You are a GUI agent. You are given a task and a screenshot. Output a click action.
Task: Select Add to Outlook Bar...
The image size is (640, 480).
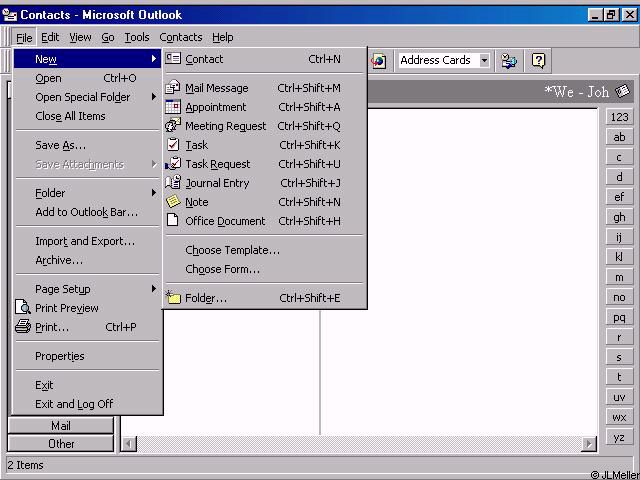click(87, 212)
